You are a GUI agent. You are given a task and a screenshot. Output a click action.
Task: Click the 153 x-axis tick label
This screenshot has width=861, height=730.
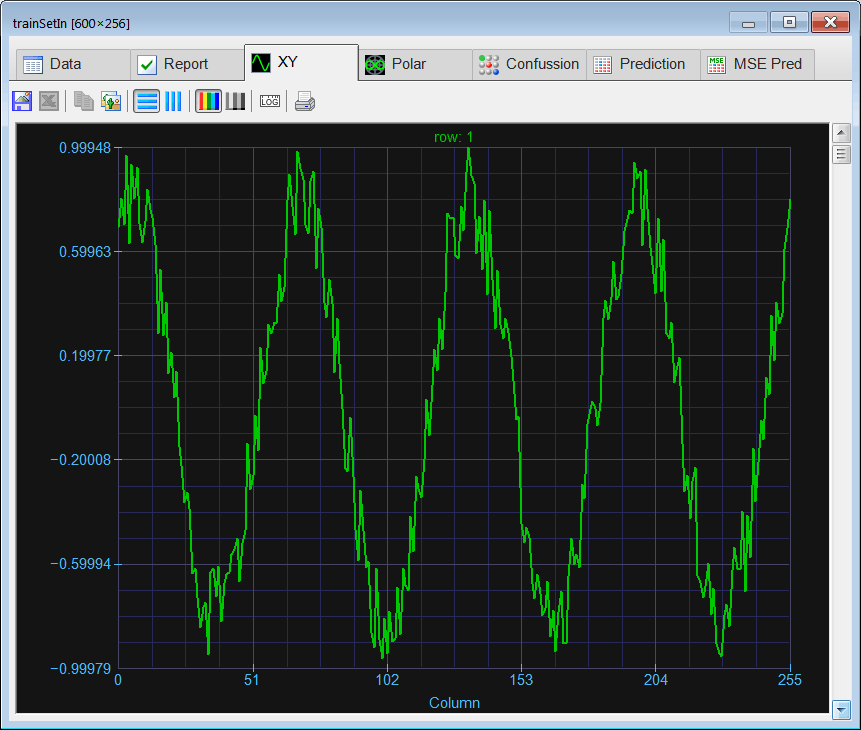click(x=521, y=680)
